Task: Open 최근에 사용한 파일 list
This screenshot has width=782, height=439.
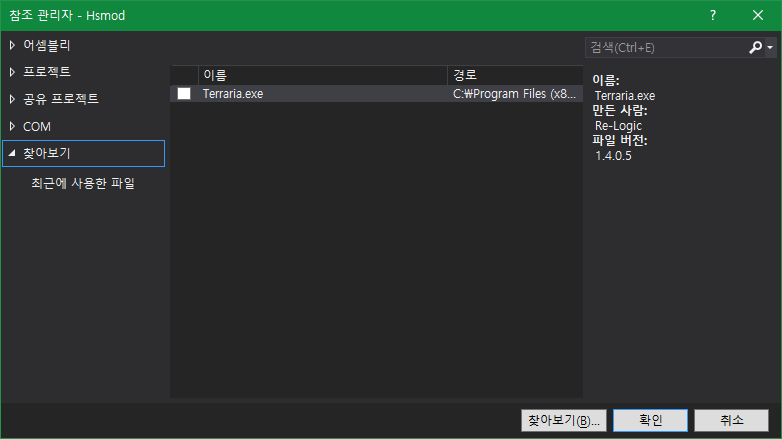Action: click(83, 184)
